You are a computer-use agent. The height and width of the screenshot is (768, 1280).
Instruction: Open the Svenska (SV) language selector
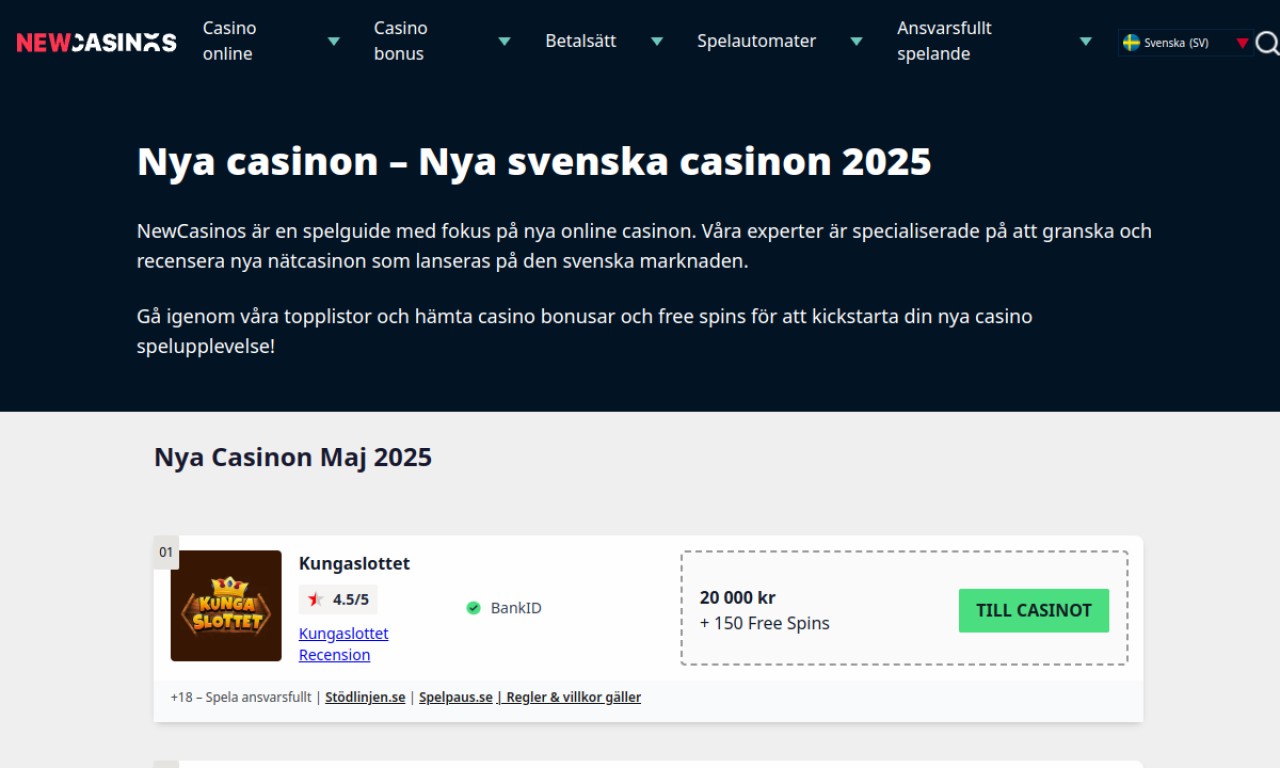(1186, 43)
